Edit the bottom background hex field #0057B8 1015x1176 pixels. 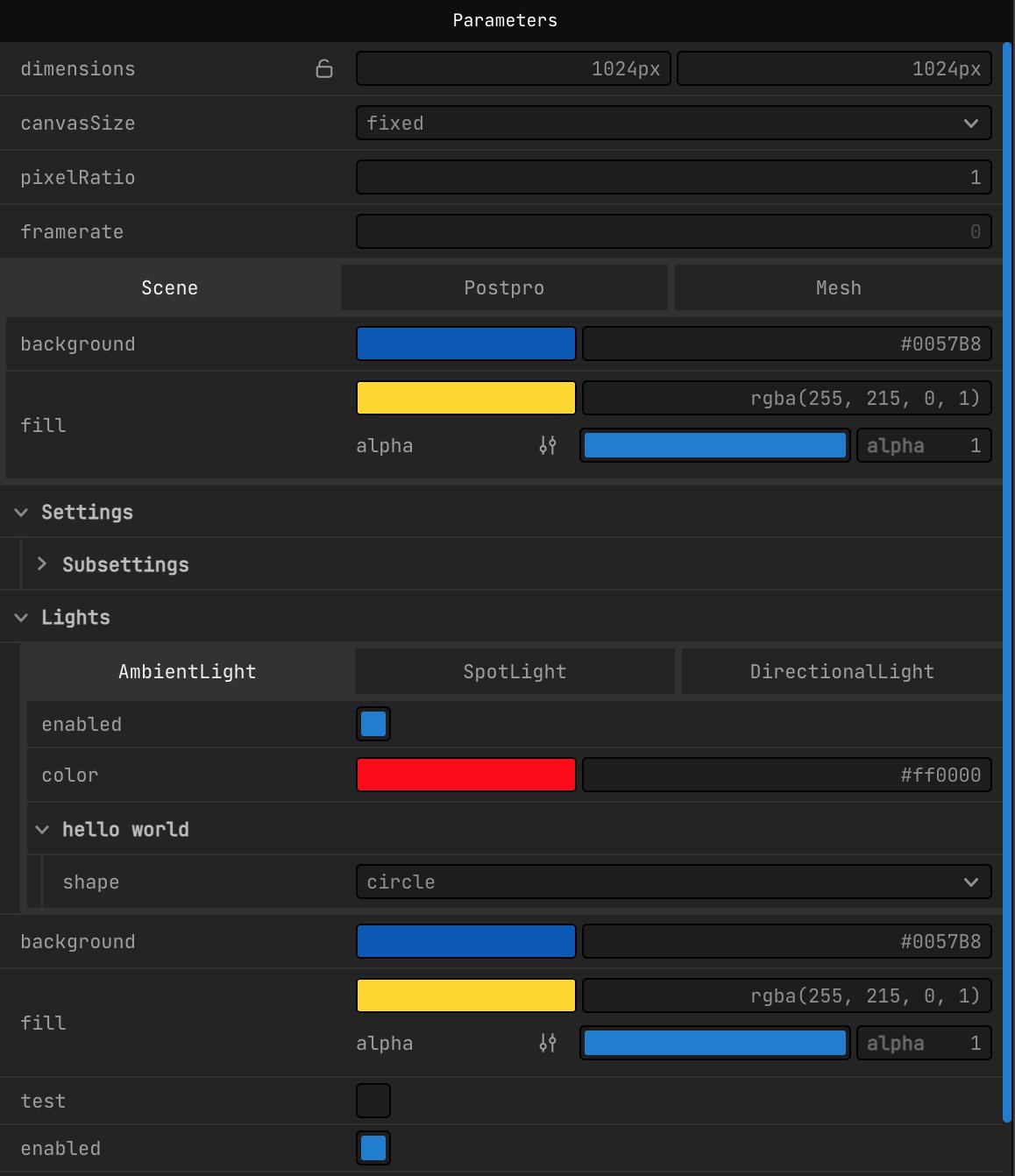[x=787, y=941]
